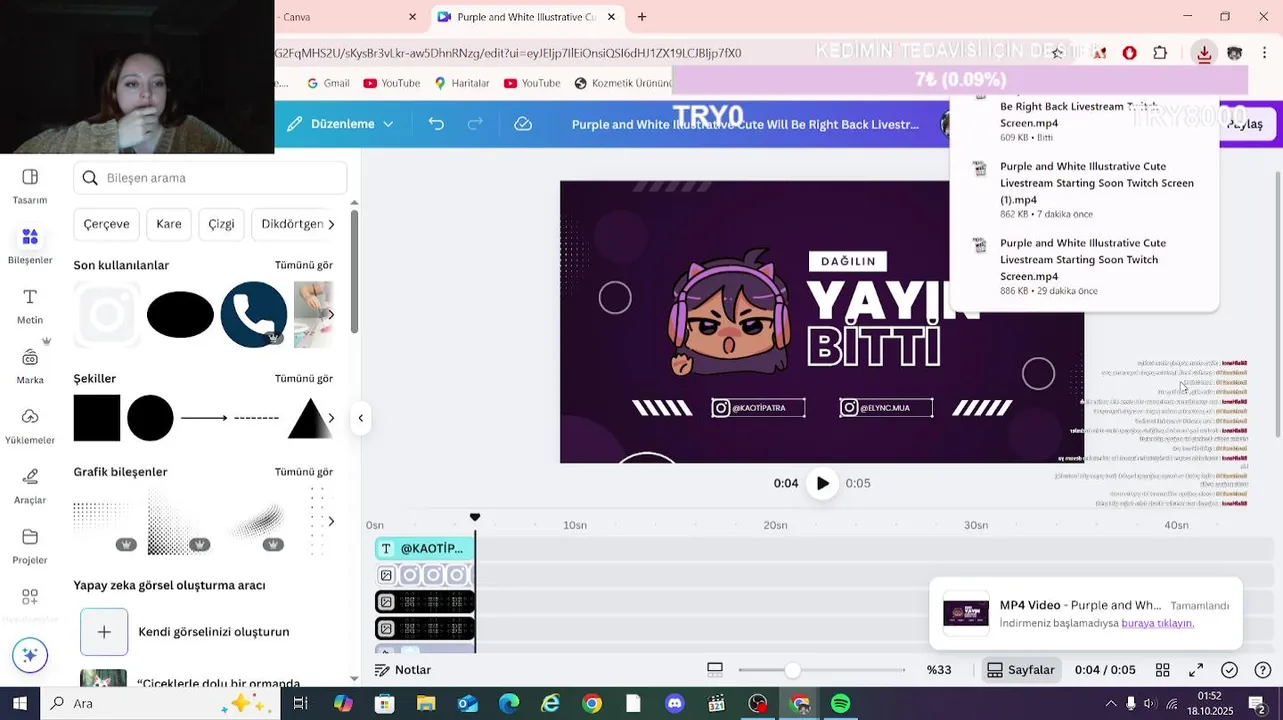Open the Projeler panel
Screen dimensions: 1283x720
(x=30, y=546)
